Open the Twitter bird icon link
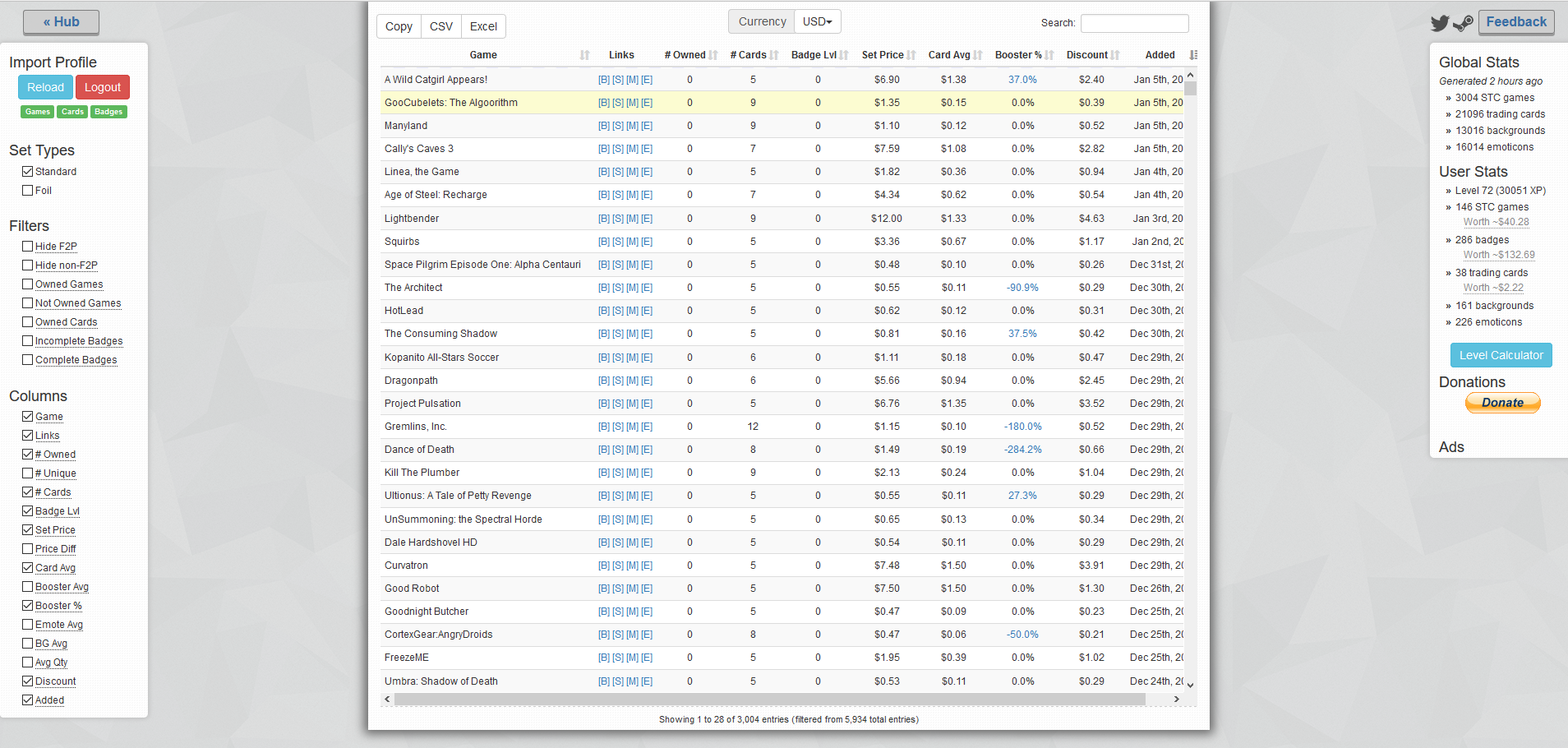This screenshot has width=1568, height=748. point(1440,23)
